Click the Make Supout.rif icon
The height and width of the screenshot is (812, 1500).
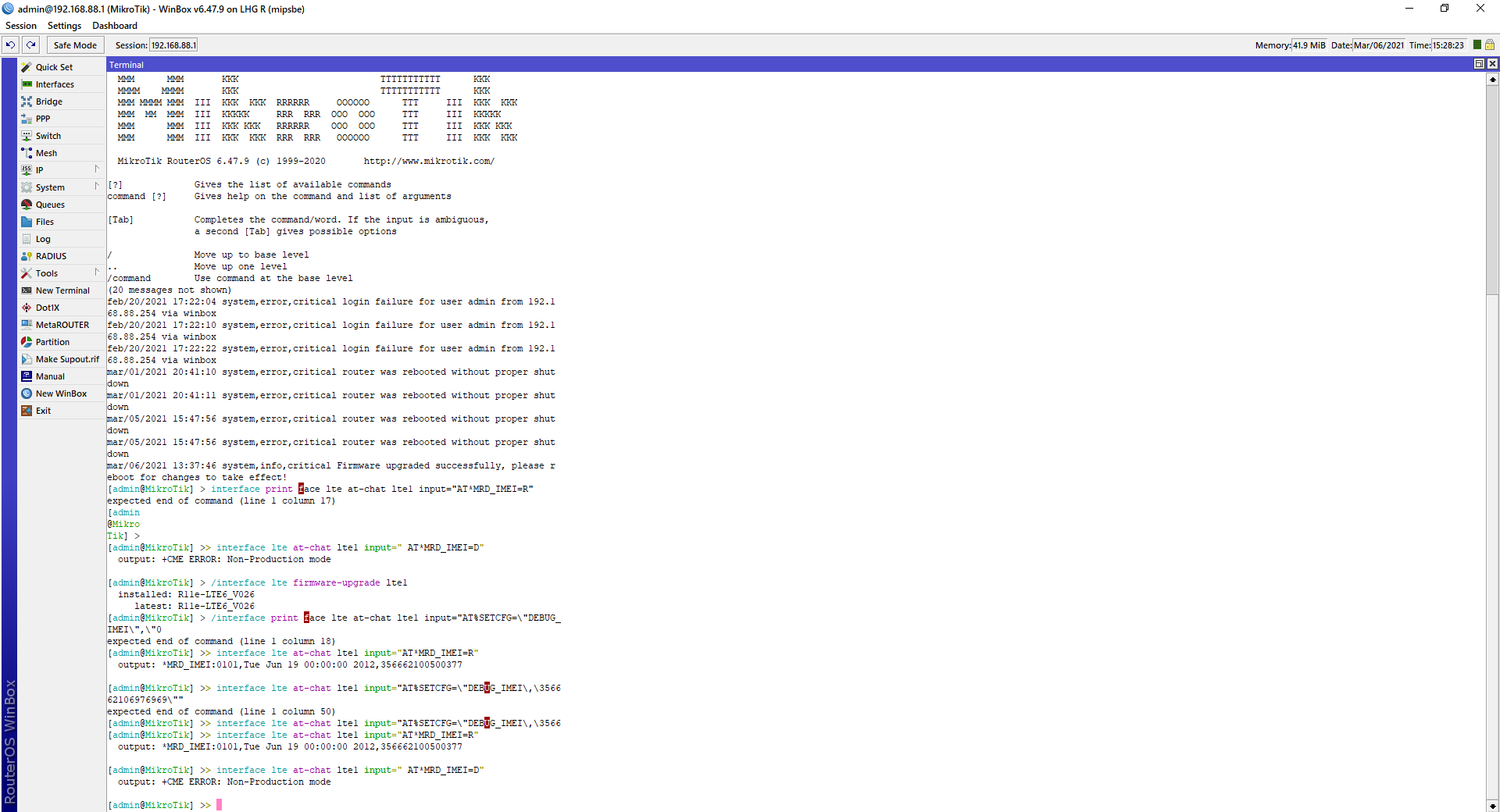(27, 359)
